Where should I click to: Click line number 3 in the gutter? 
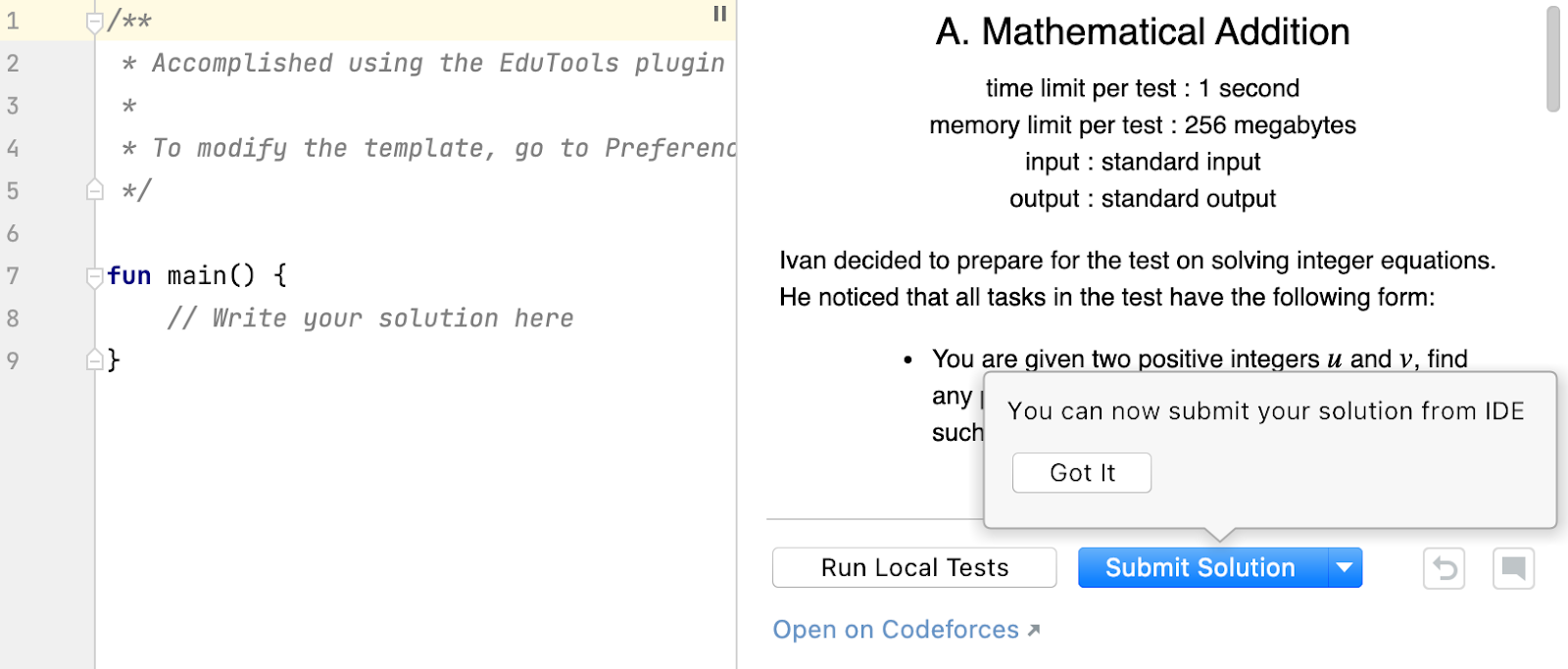[x=13, y=106]
